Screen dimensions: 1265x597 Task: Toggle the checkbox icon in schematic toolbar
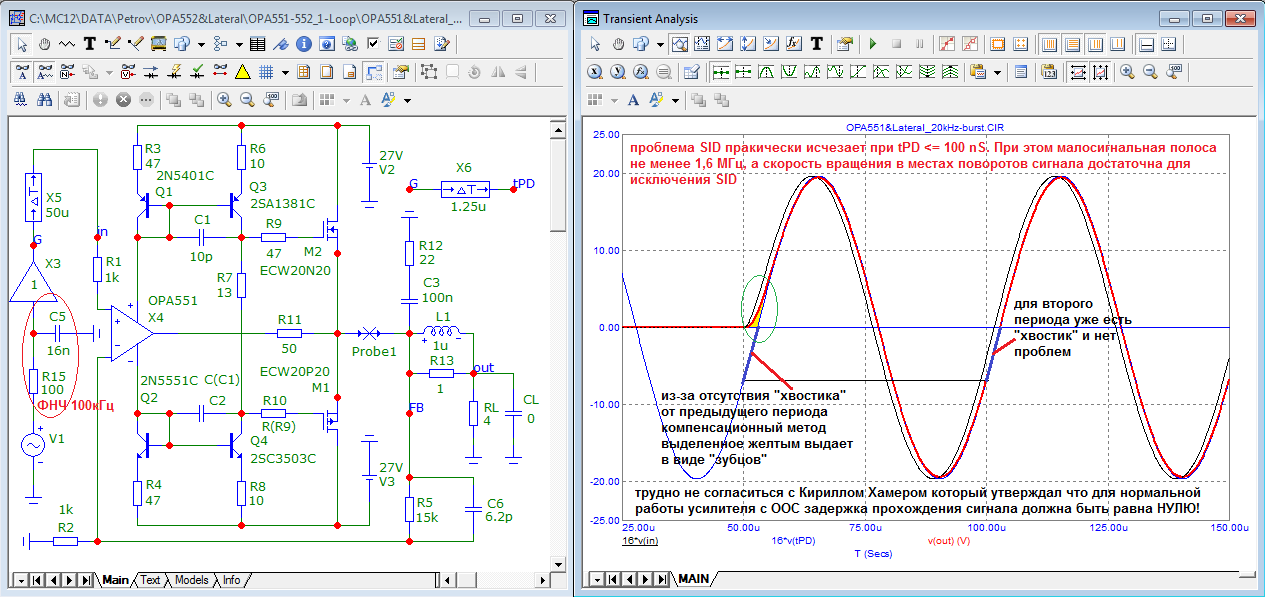tap(373, 44)
